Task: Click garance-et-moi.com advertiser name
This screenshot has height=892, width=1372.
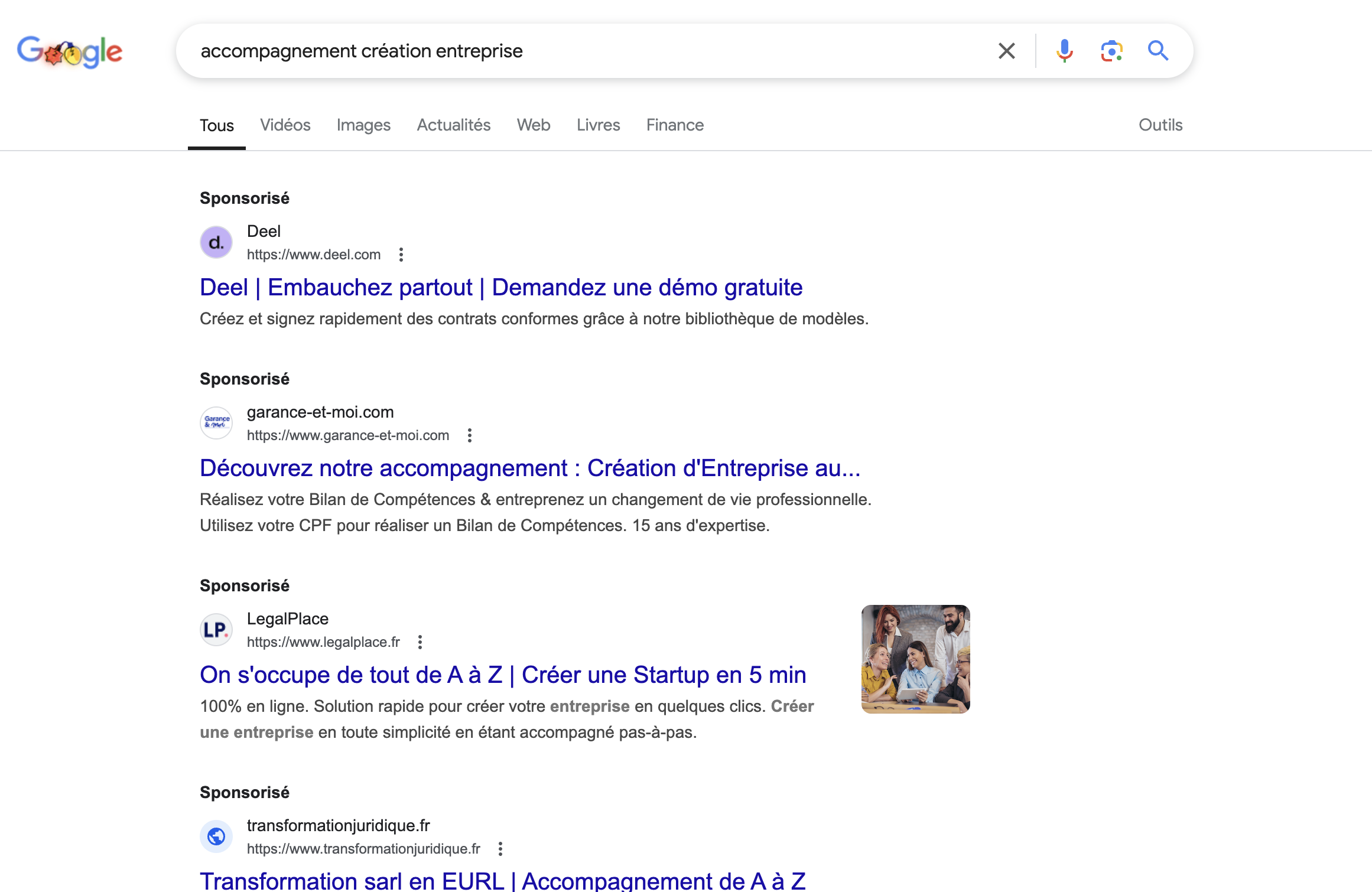Action: pyautogui.click(x=320, y=412)
